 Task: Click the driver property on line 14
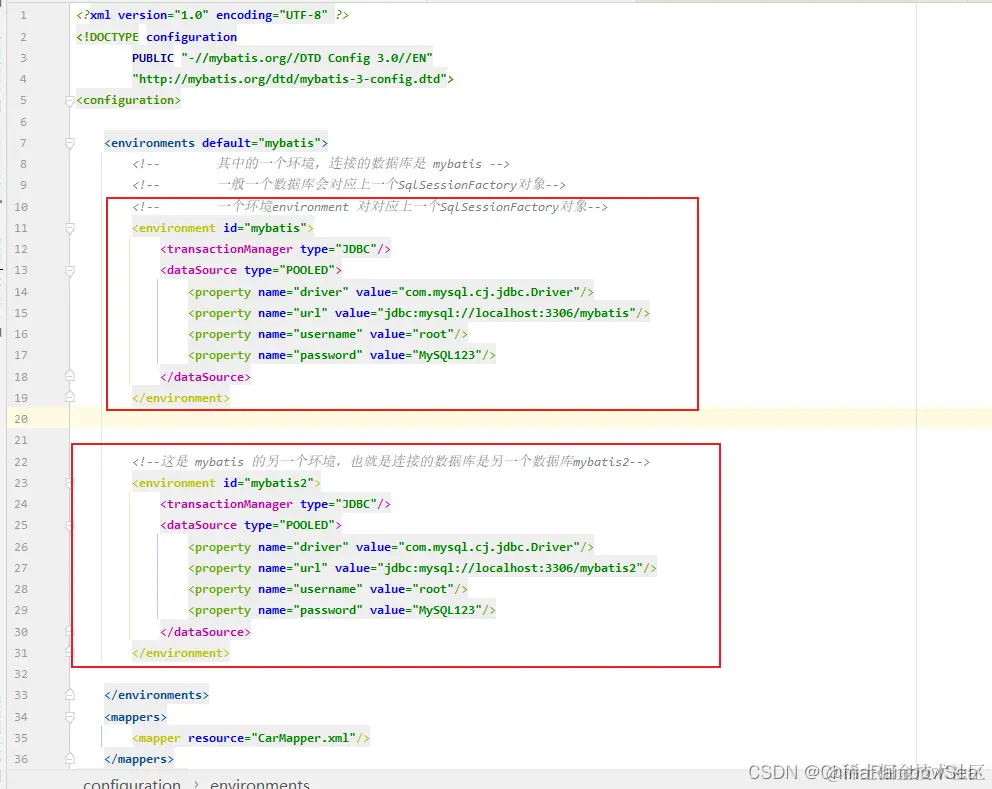point(390,292)
